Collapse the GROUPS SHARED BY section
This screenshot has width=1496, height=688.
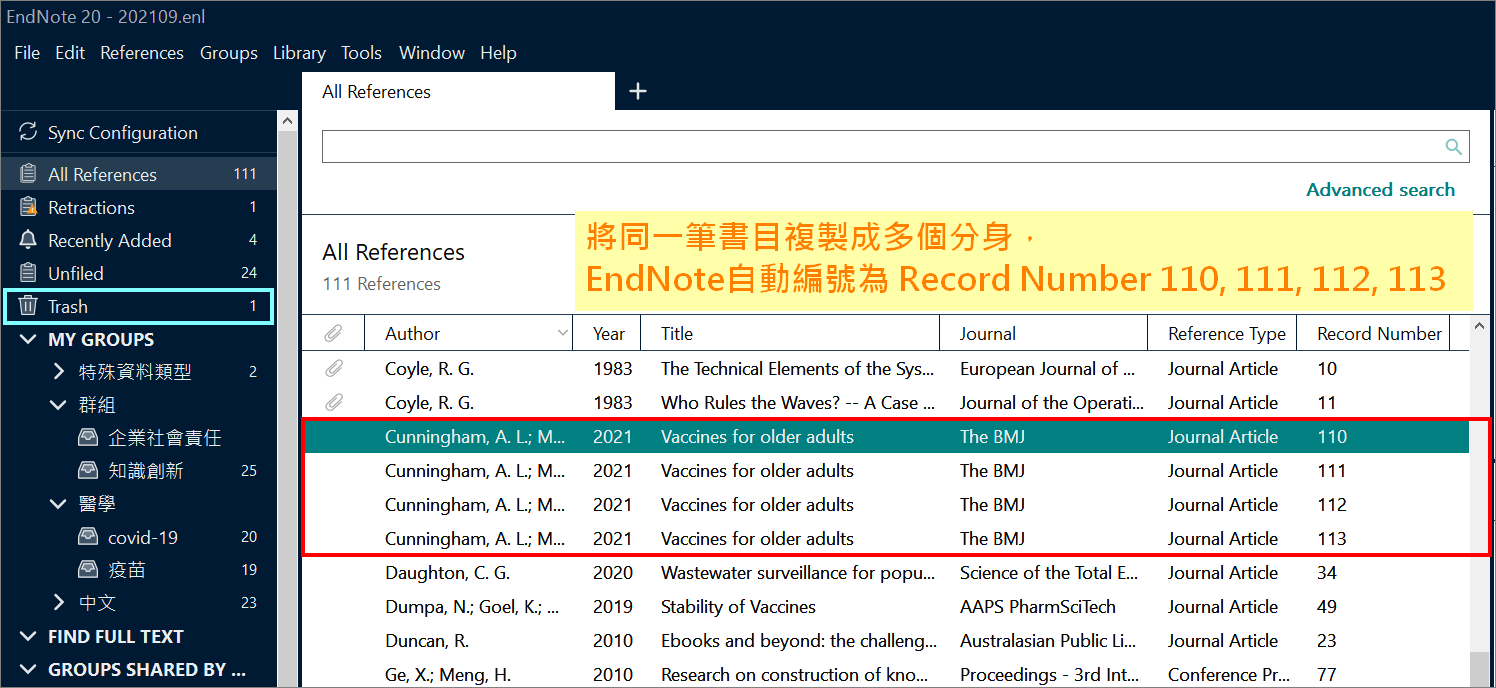(x=27, y=670)
